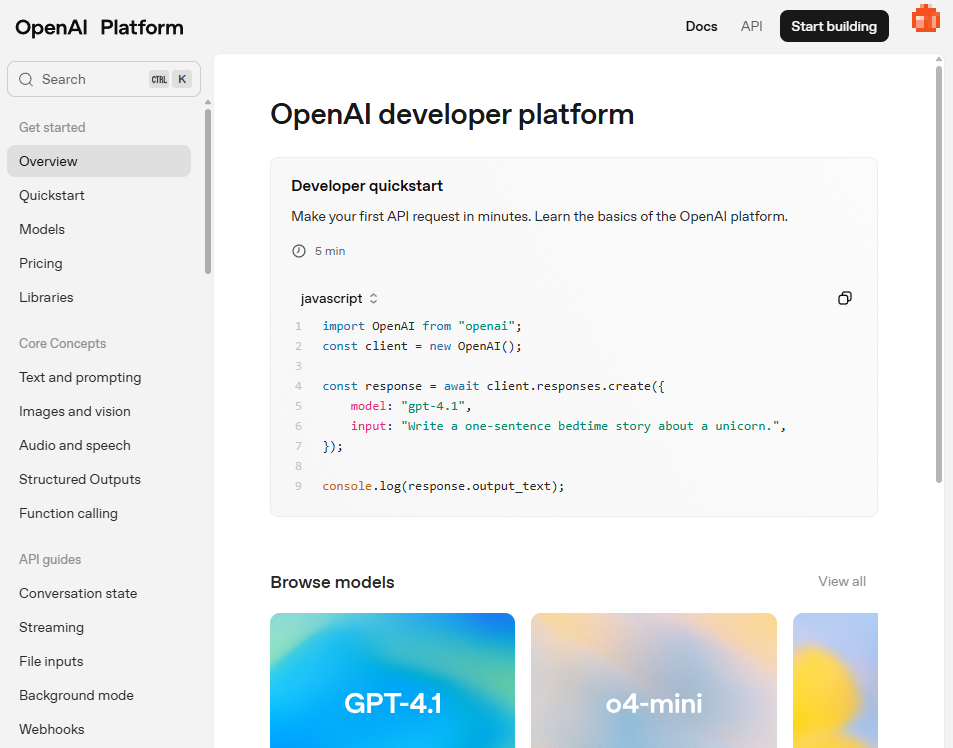Viewport: 953px width, 748px height.
Task: Click the main page vertical scrollbar
Action: coord(939,273)
